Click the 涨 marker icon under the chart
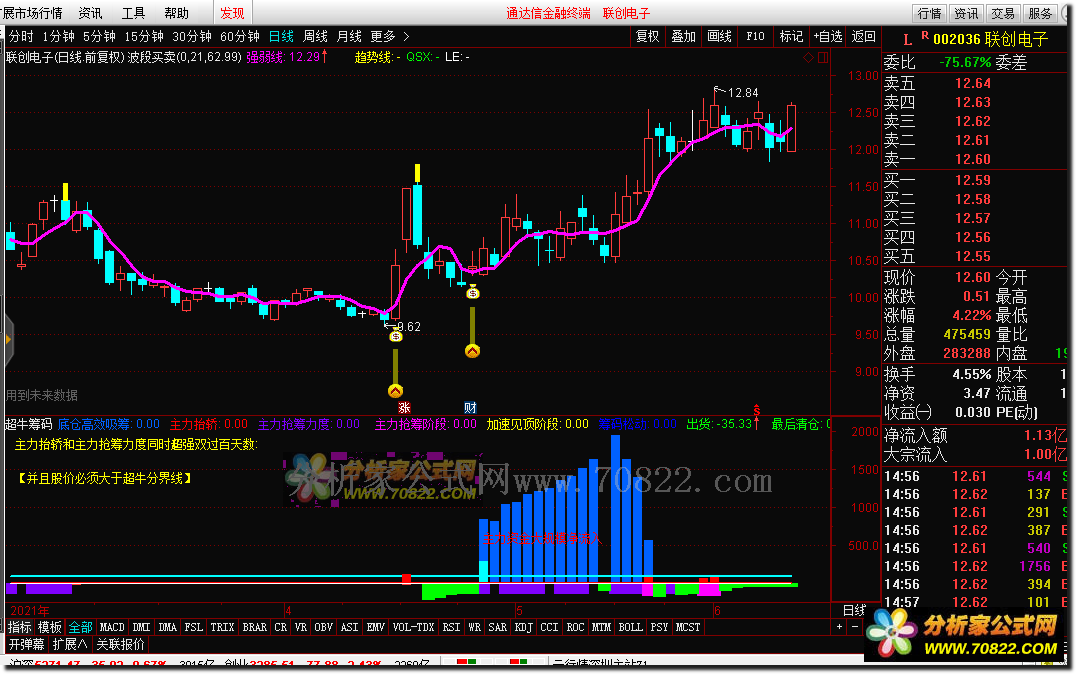The width and height of the screenshot is (1077, 674). coord(404,407)
